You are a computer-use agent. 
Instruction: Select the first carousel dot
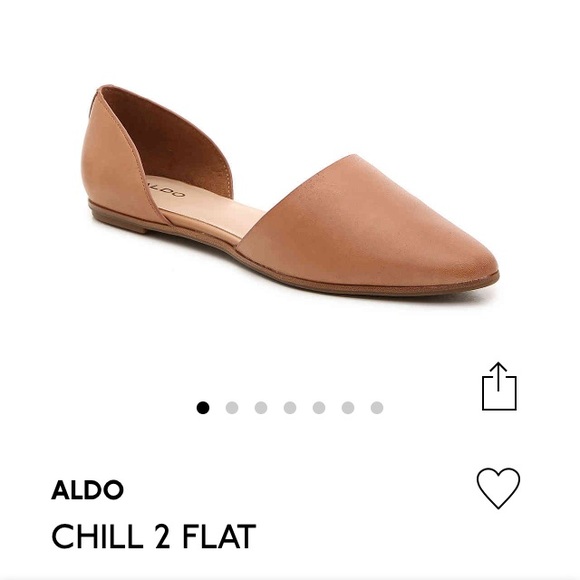(203, 408)
